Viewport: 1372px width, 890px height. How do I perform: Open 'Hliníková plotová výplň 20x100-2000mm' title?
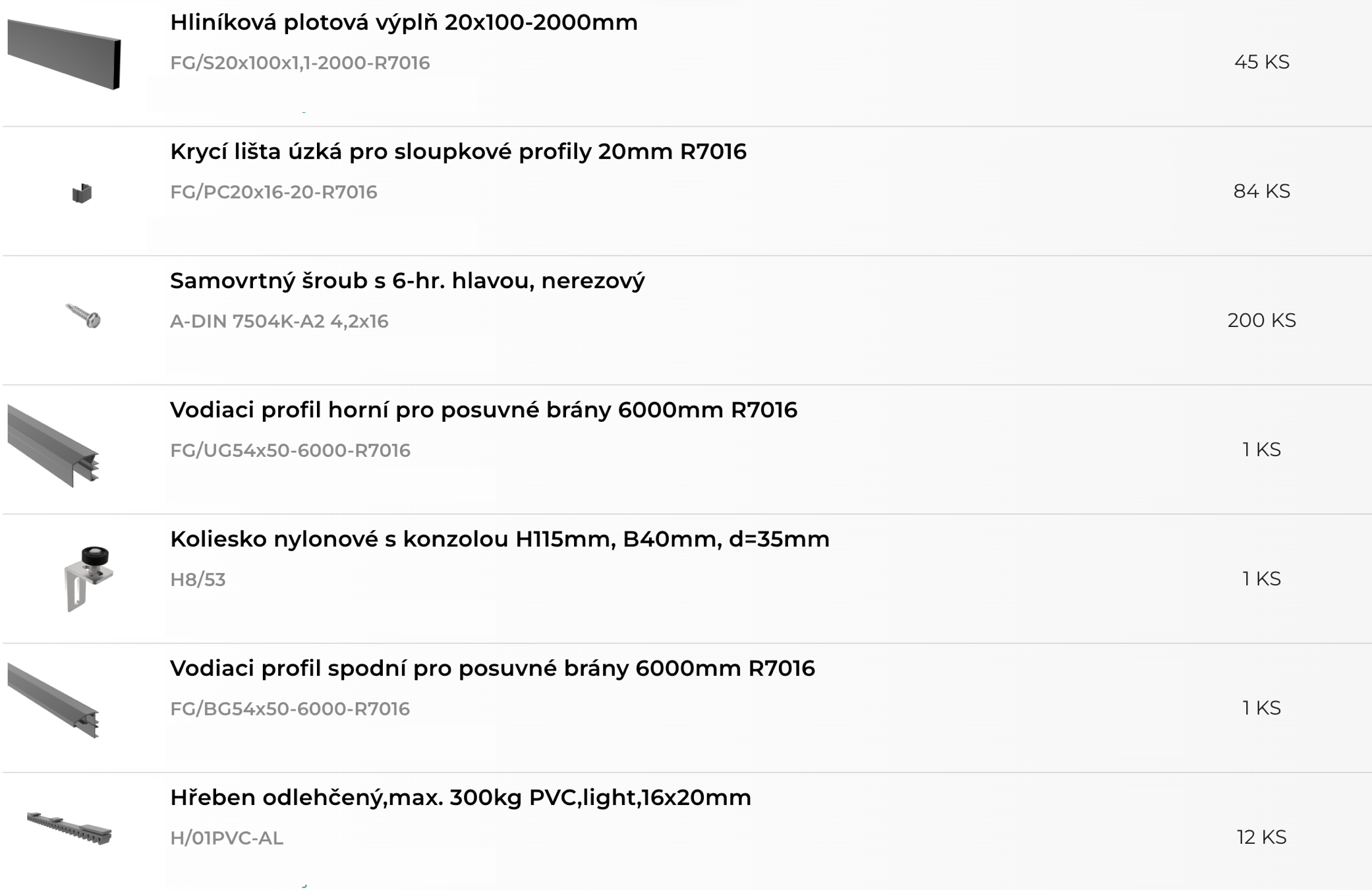point(403,22)
